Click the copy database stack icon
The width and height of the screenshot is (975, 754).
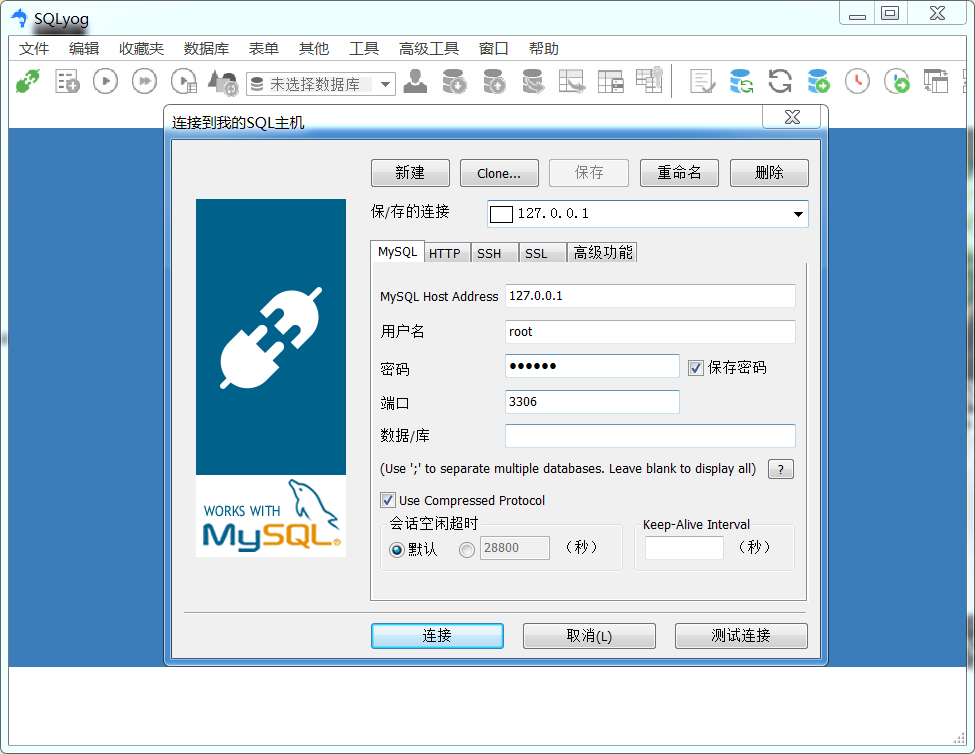pyautogui.click(x=533, y=81)
